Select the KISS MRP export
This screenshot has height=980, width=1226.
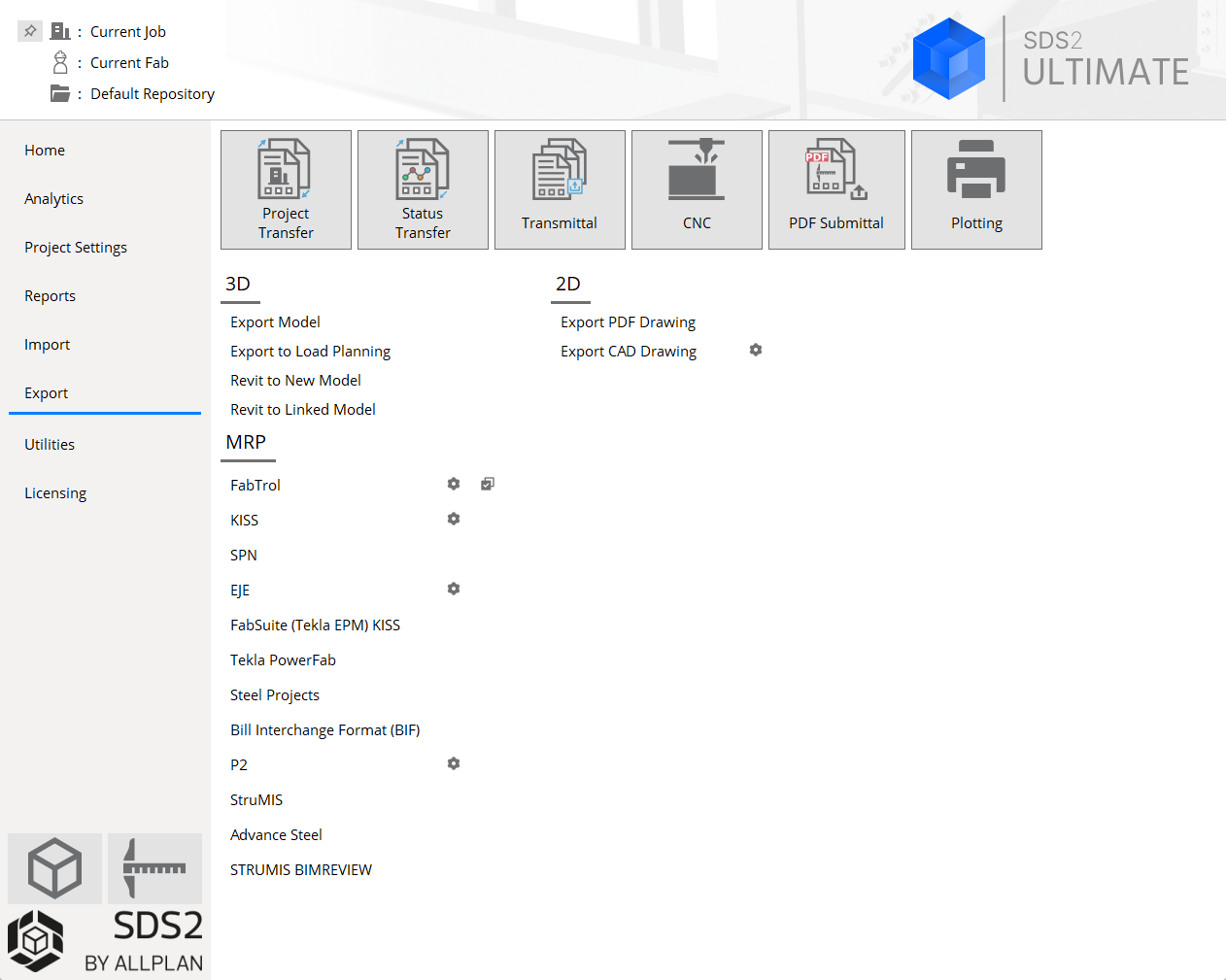click(x=245, y=521)
